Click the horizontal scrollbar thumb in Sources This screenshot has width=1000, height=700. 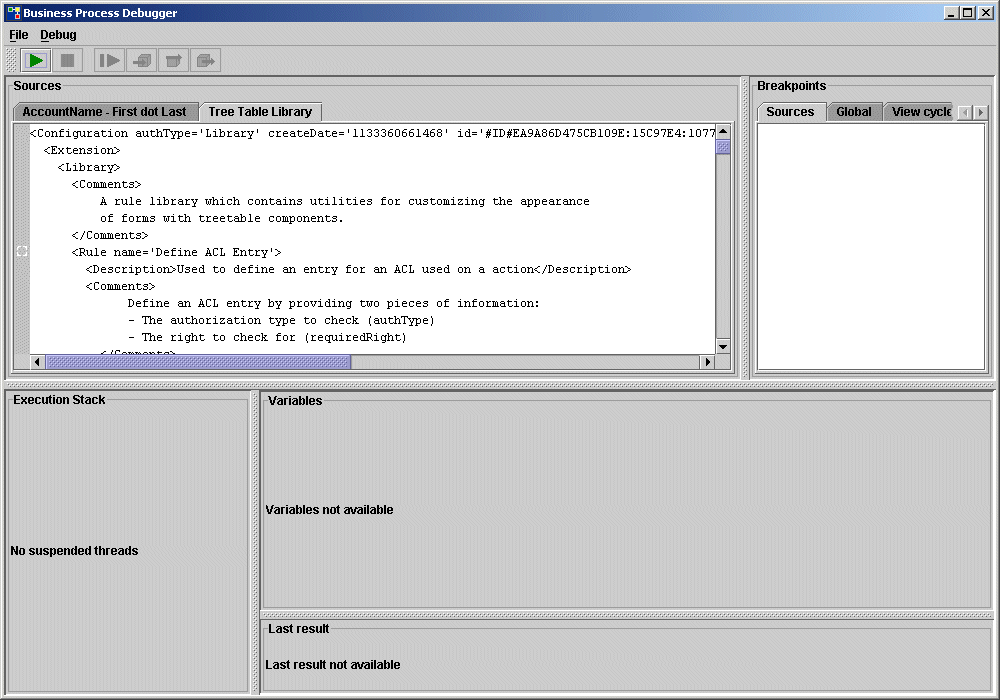tap(198, 362)
